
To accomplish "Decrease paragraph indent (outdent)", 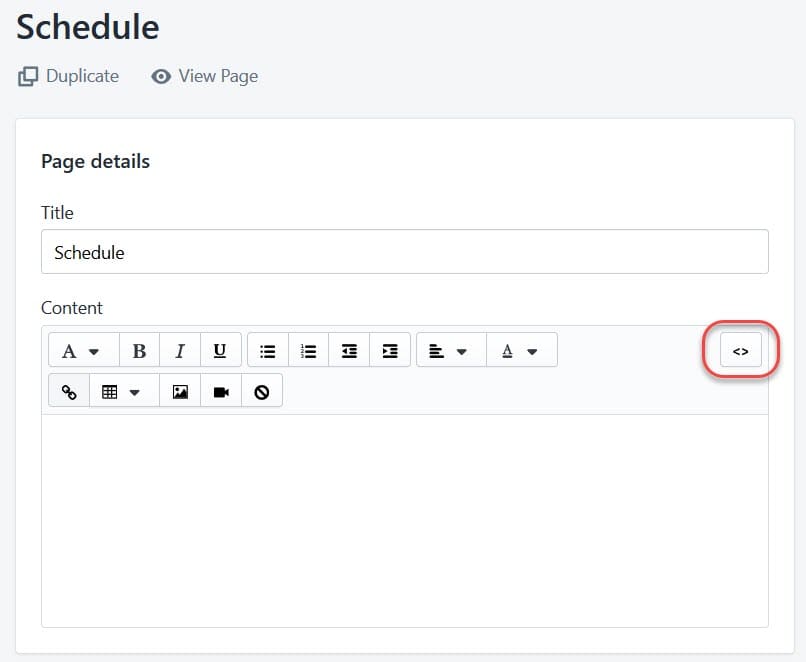I will pyautogui.click(x=349, y=351).
